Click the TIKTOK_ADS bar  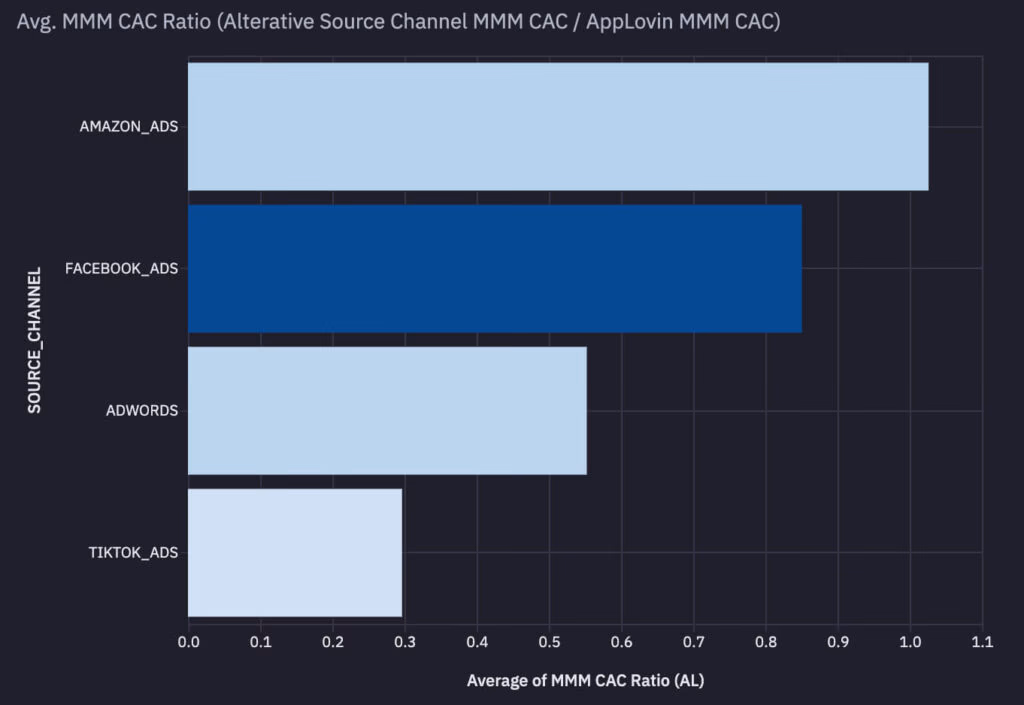pyautogui.click(x=295, y=551)
